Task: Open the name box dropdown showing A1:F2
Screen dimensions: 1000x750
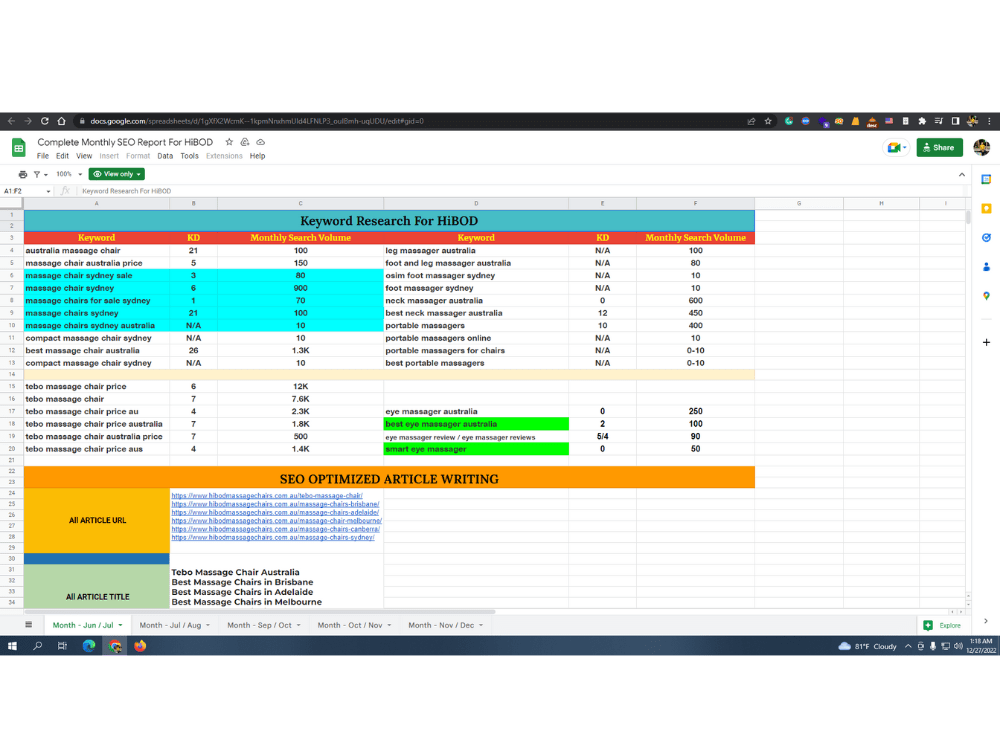Action: click(x=48, y=191)
